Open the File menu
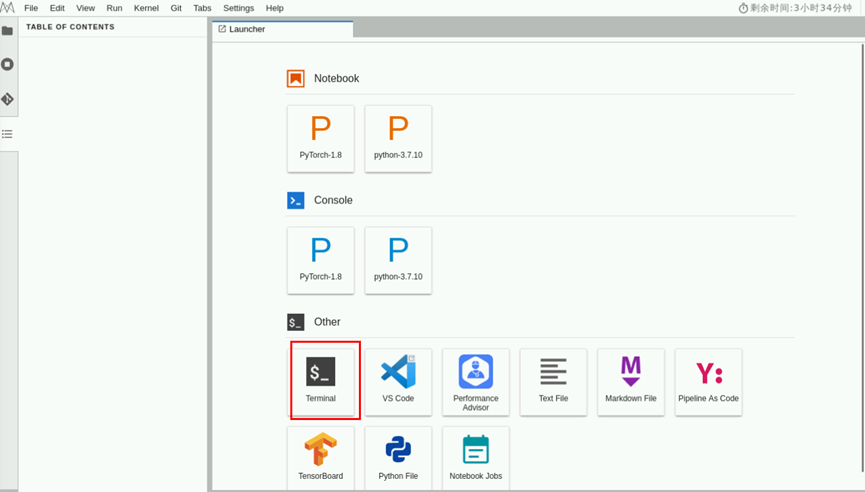 31,8
